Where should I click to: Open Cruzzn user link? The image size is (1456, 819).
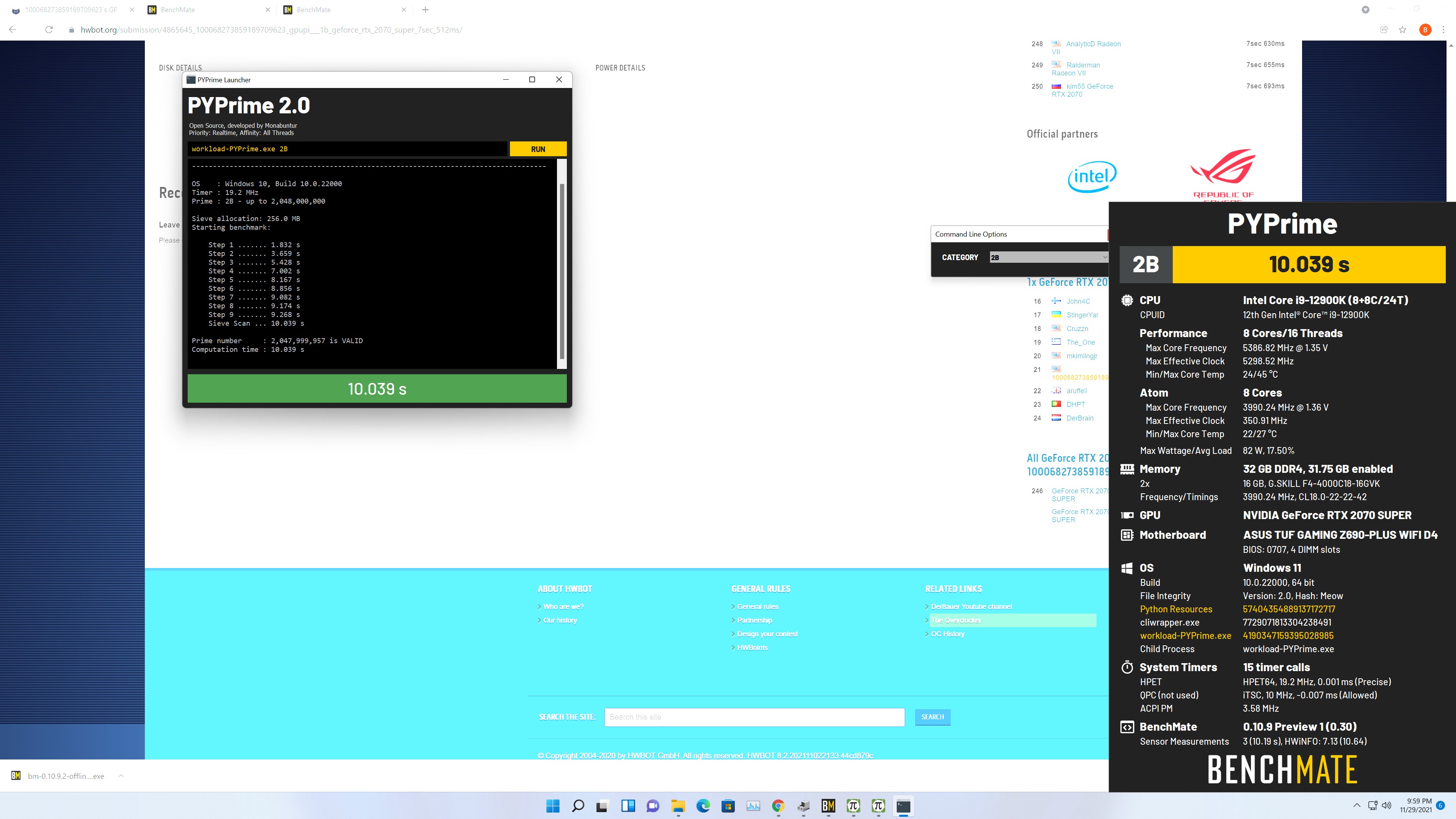tap(1077, 328)
